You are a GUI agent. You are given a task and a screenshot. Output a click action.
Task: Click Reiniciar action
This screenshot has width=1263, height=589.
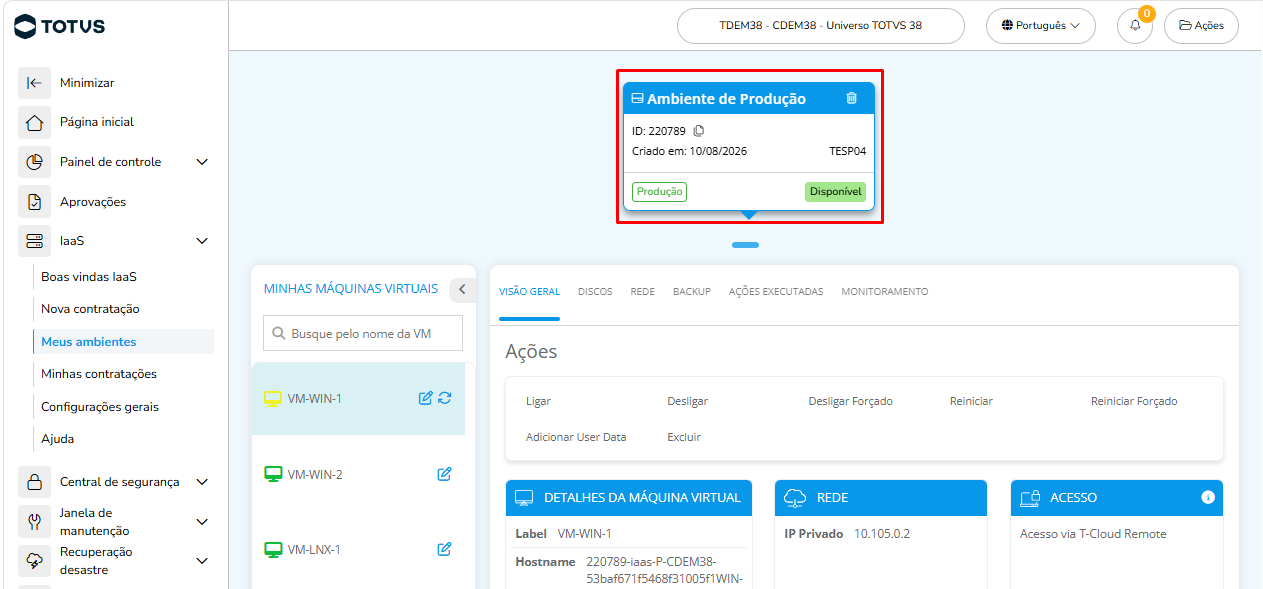pos(971,401)
